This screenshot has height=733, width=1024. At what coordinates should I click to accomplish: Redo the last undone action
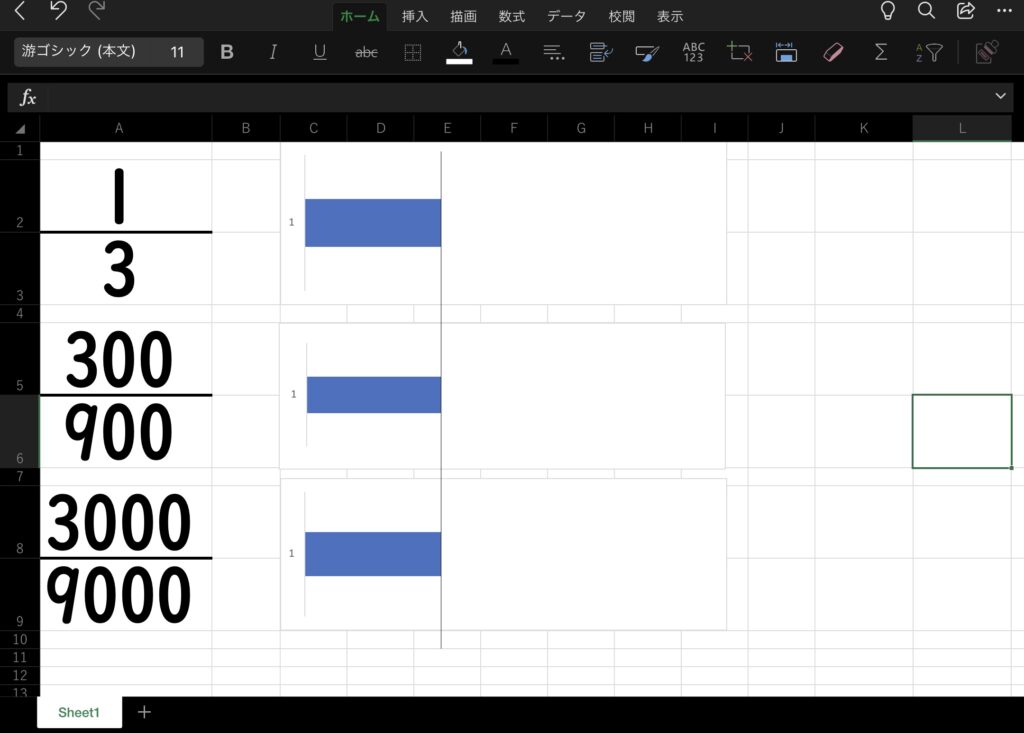pyautogui.click(x=97, y=10)
